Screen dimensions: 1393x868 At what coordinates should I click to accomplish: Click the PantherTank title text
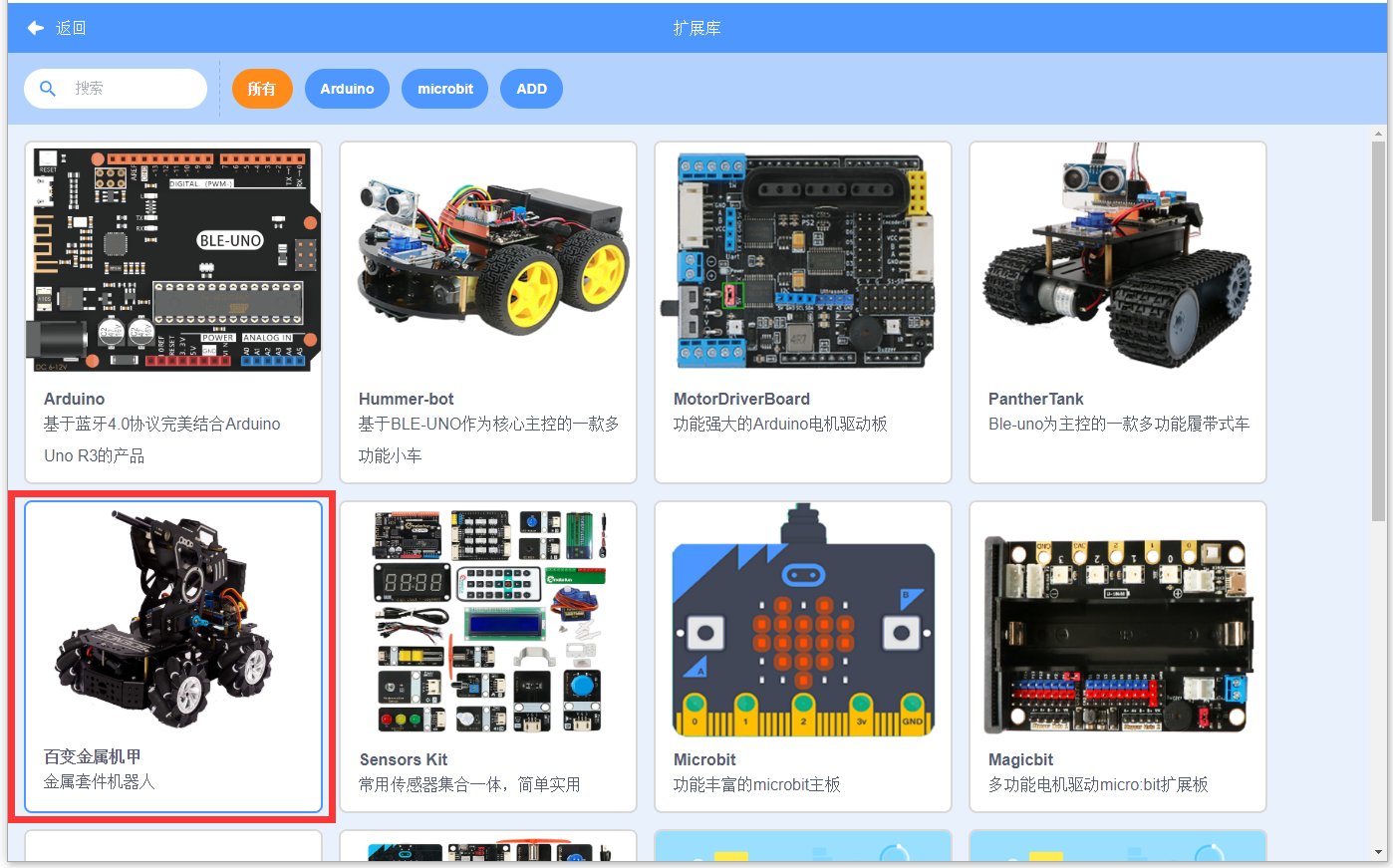pos(1035,399)
